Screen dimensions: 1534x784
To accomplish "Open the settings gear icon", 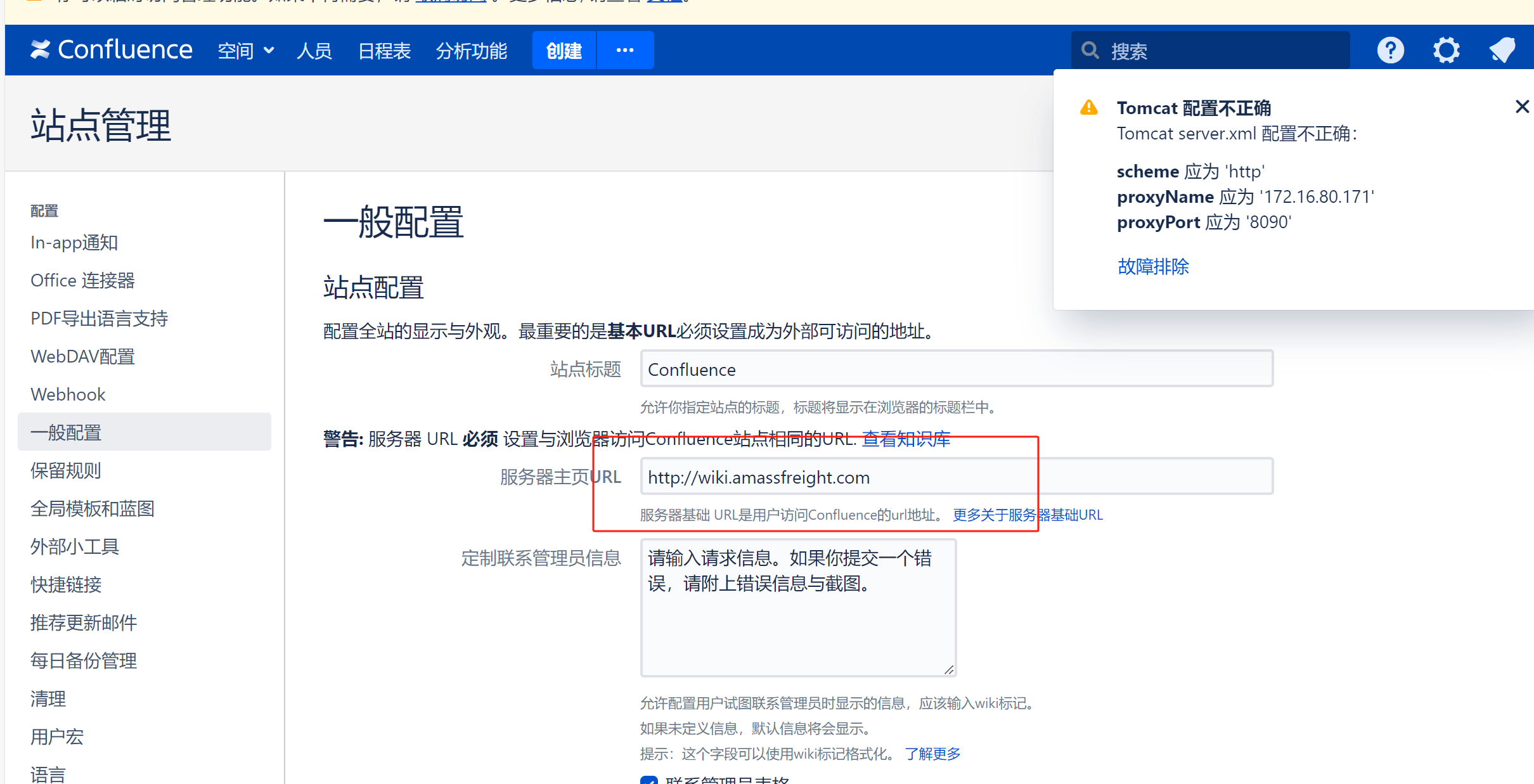I will [x=1446, y=50].
